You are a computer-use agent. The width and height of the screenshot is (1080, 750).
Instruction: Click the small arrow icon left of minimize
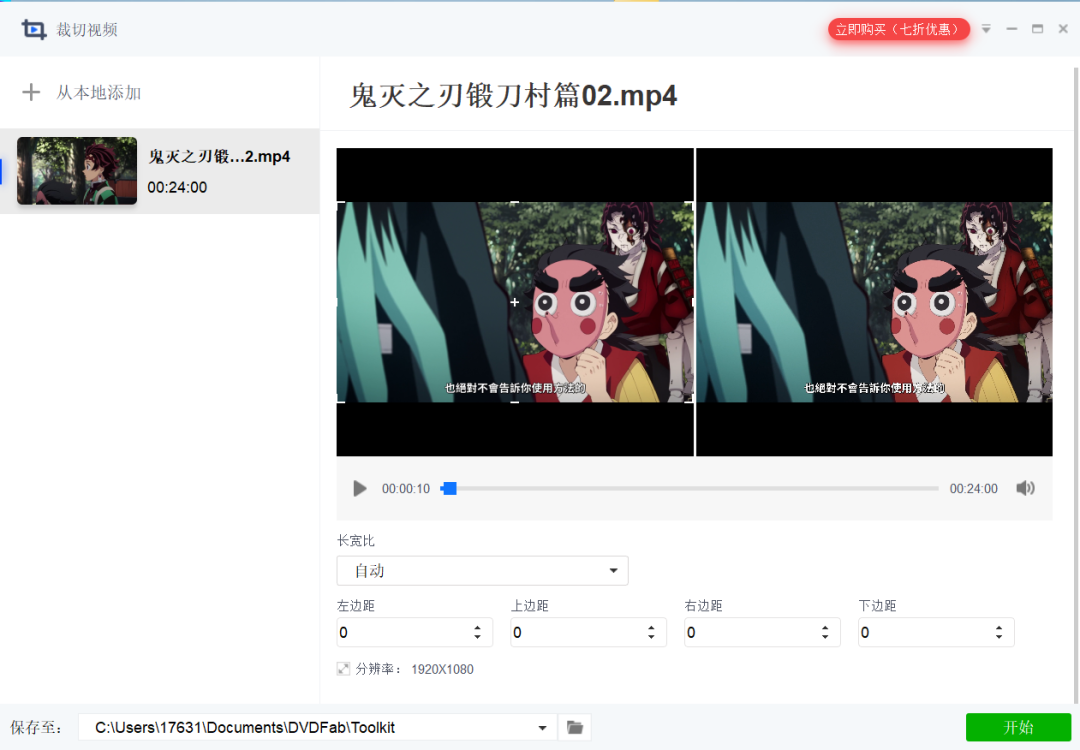point(986,29)
